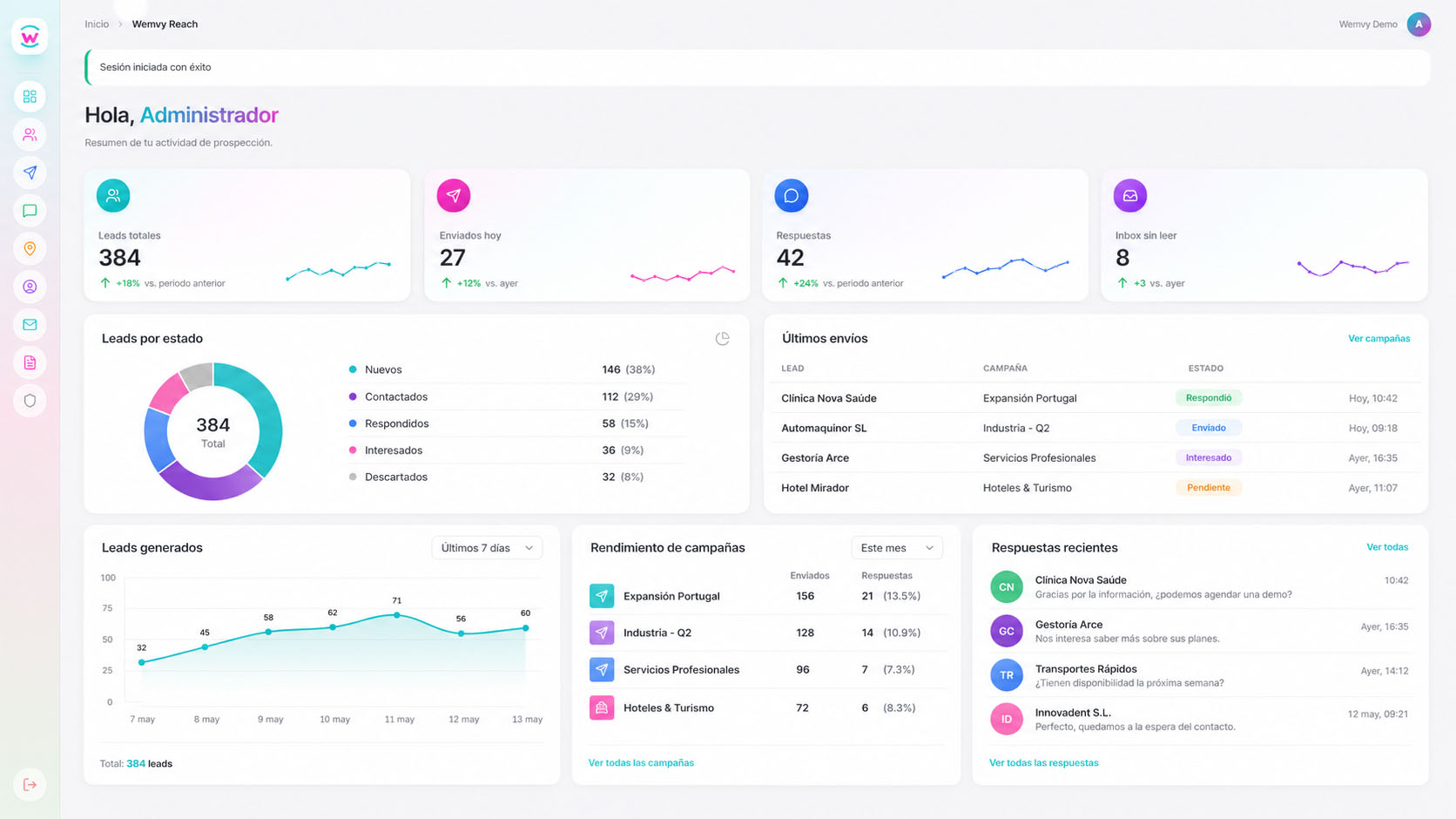
Task: Open the leads users icon in sidebar
Action: (30, 134)
